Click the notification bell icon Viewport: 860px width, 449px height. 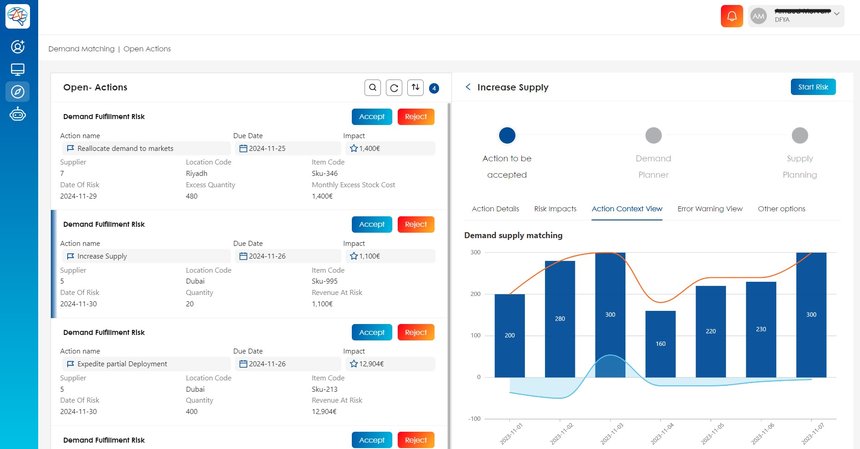coord(732,16)
